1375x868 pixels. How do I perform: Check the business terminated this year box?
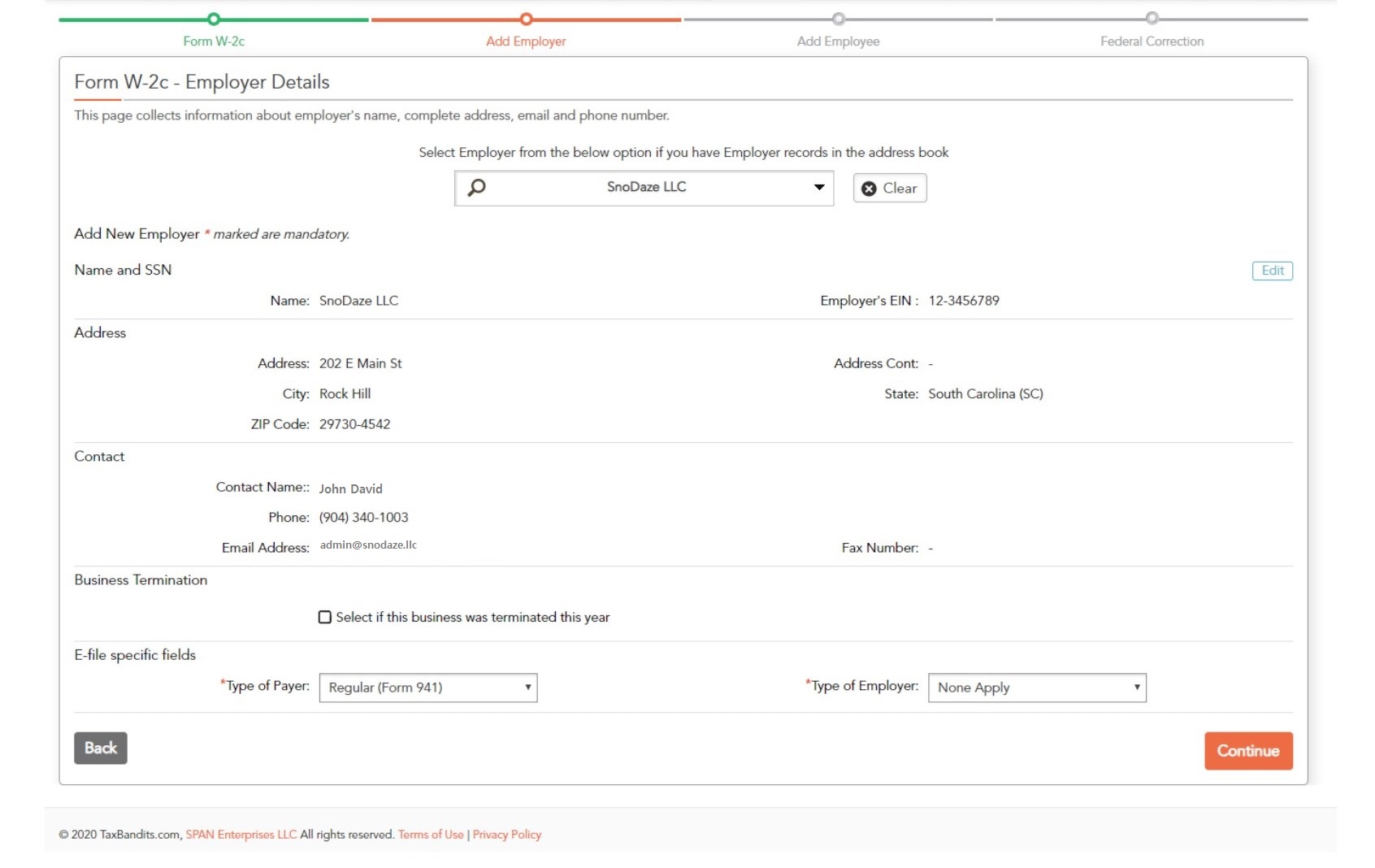click(x=325, y=618)
